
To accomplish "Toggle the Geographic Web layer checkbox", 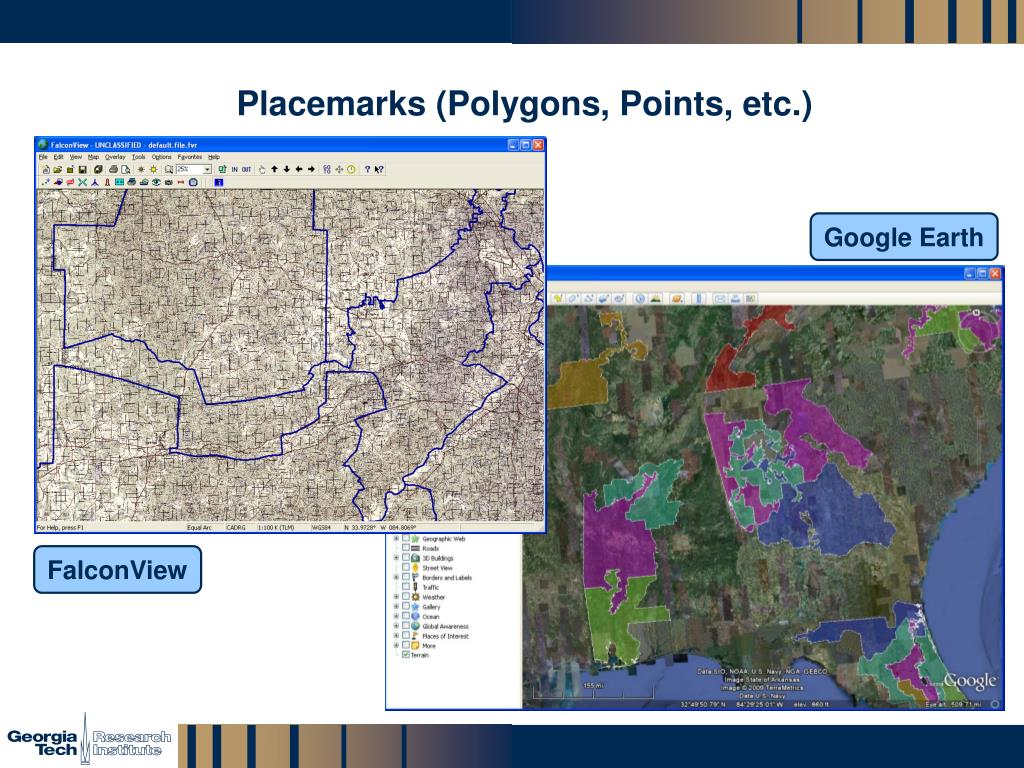I will point(406,539).
